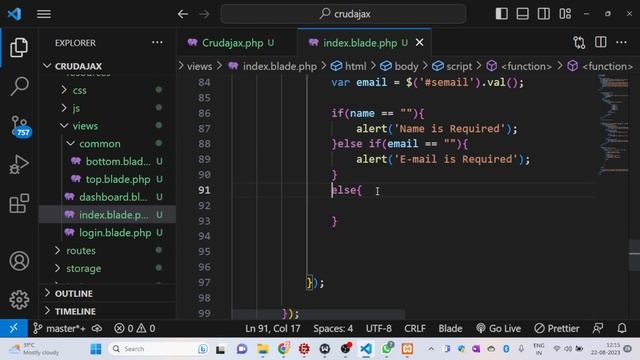Expand the TIMELINE section
This screenshot has width=640, height=360.
(x=107, y=311)
